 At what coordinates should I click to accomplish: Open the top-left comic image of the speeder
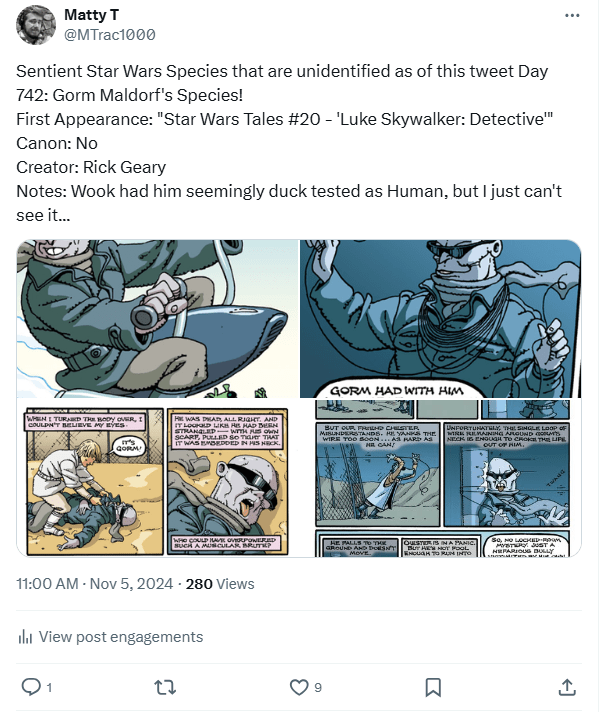(157, 319)
